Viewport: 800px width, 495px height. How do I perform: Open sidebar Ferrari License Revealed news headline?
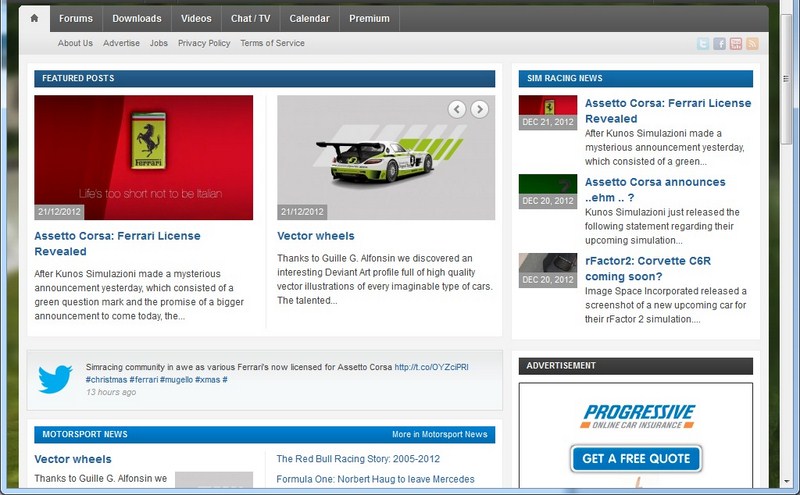point(668,111)
